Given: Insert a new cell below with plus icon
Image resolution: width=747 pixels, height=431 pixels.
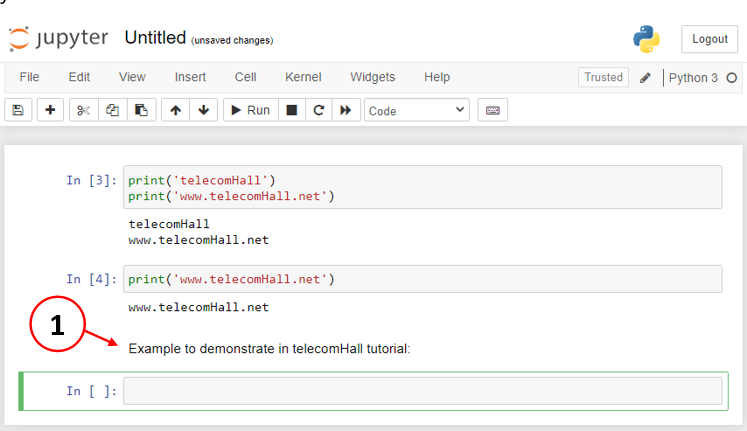Looking at the screenshot, I should pos(50,110).
